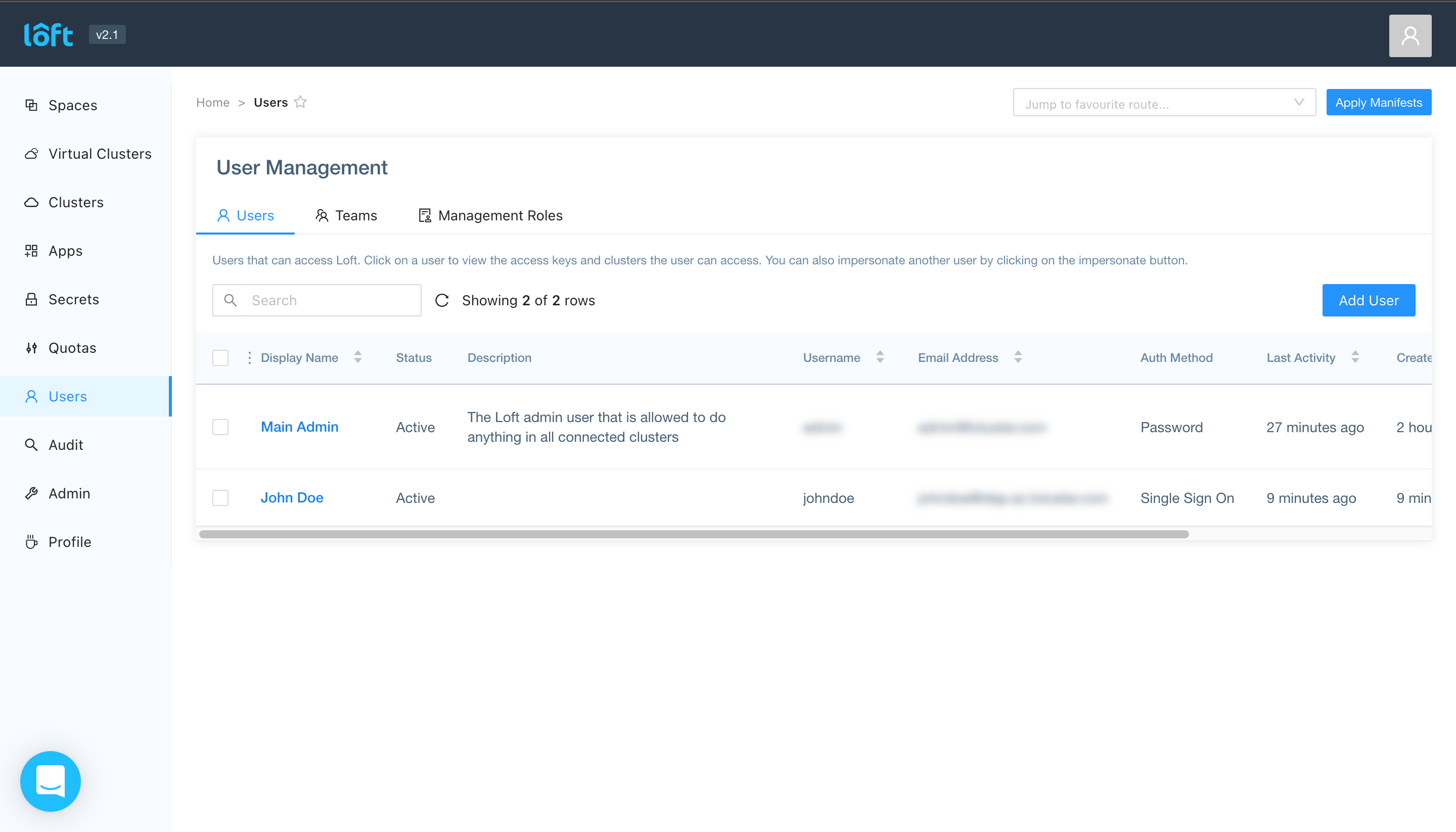Screen dimensions: 1456x832
Task: Open the Management Roles tab
Action: pyautogui.click(x=490, y=215)
